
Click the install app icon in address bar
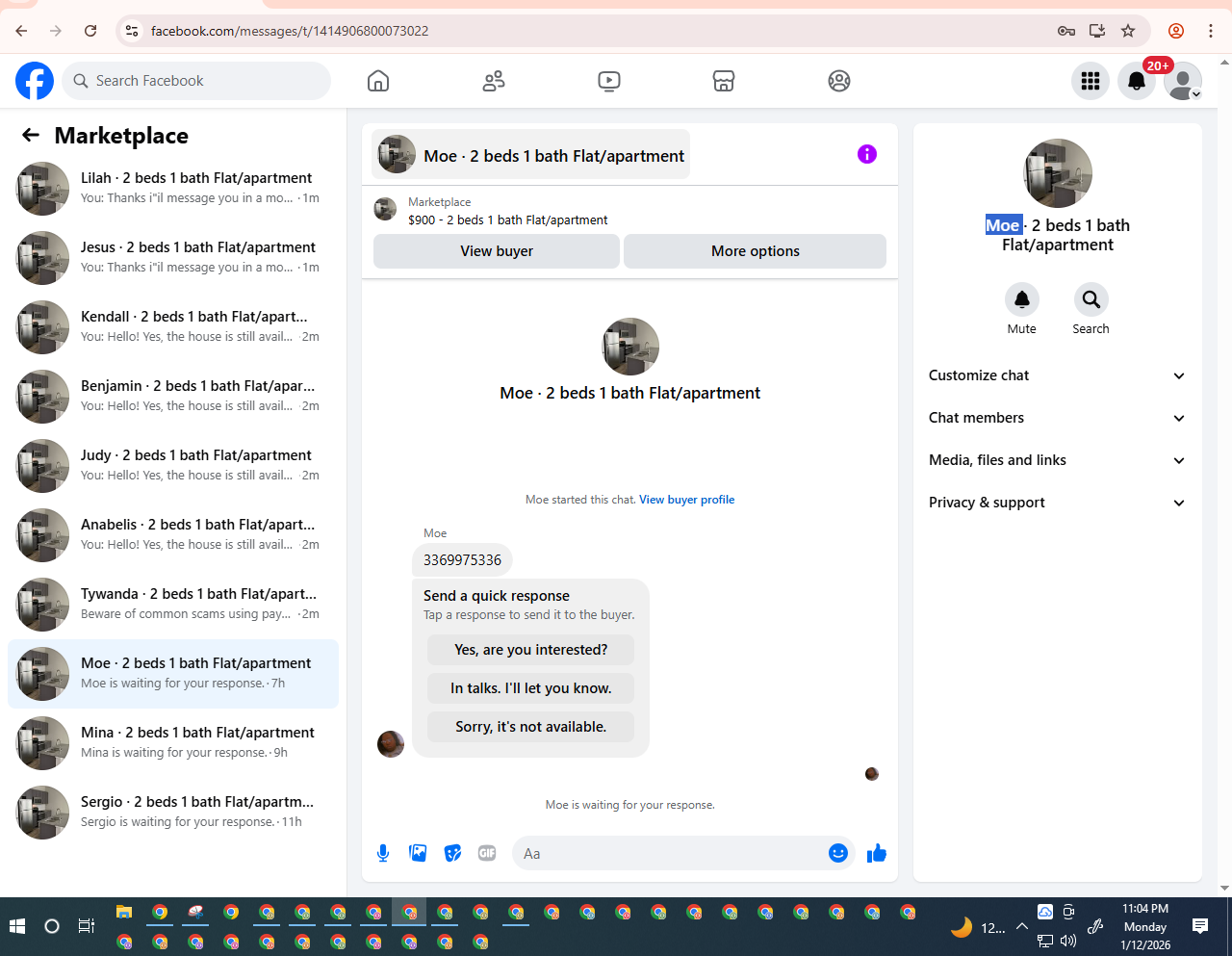1097,31
